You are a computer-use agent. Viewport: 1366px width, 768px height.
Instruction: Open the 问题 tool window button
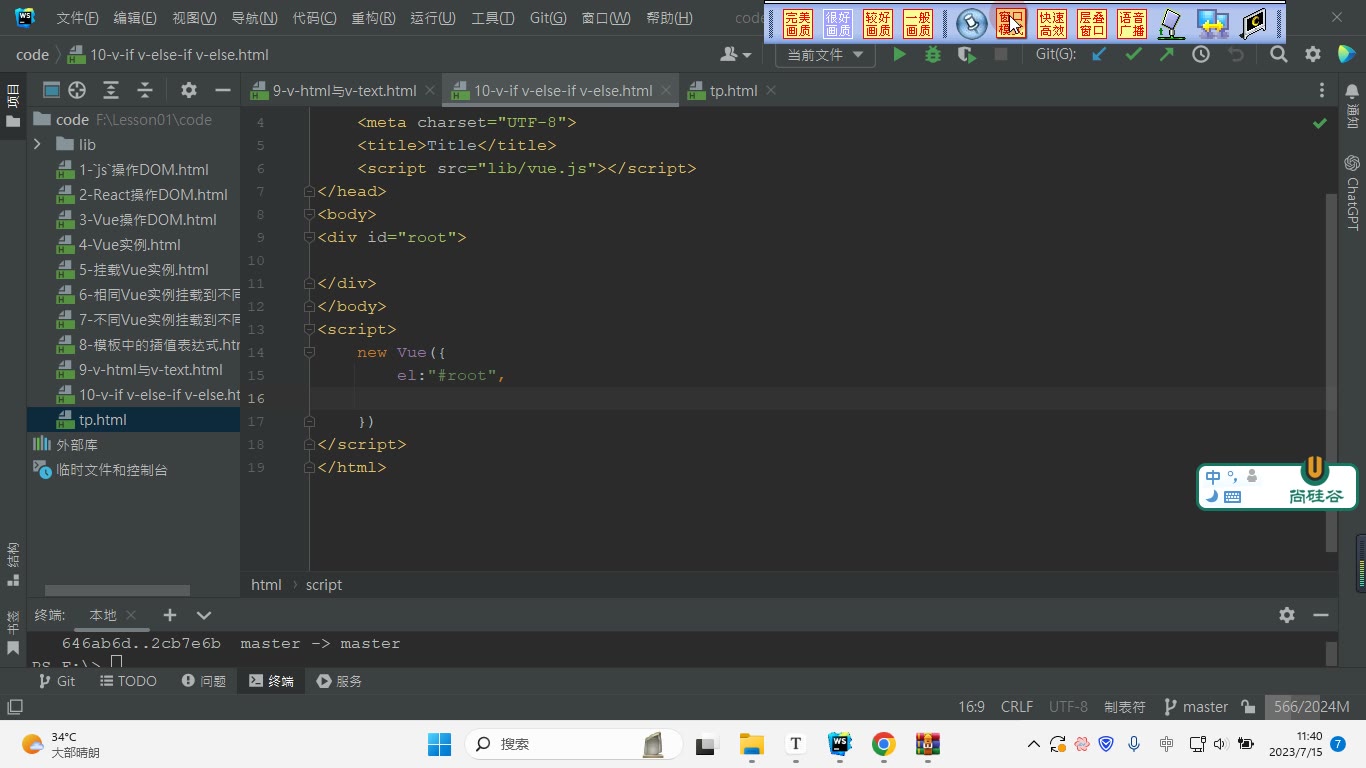(203, 681)
